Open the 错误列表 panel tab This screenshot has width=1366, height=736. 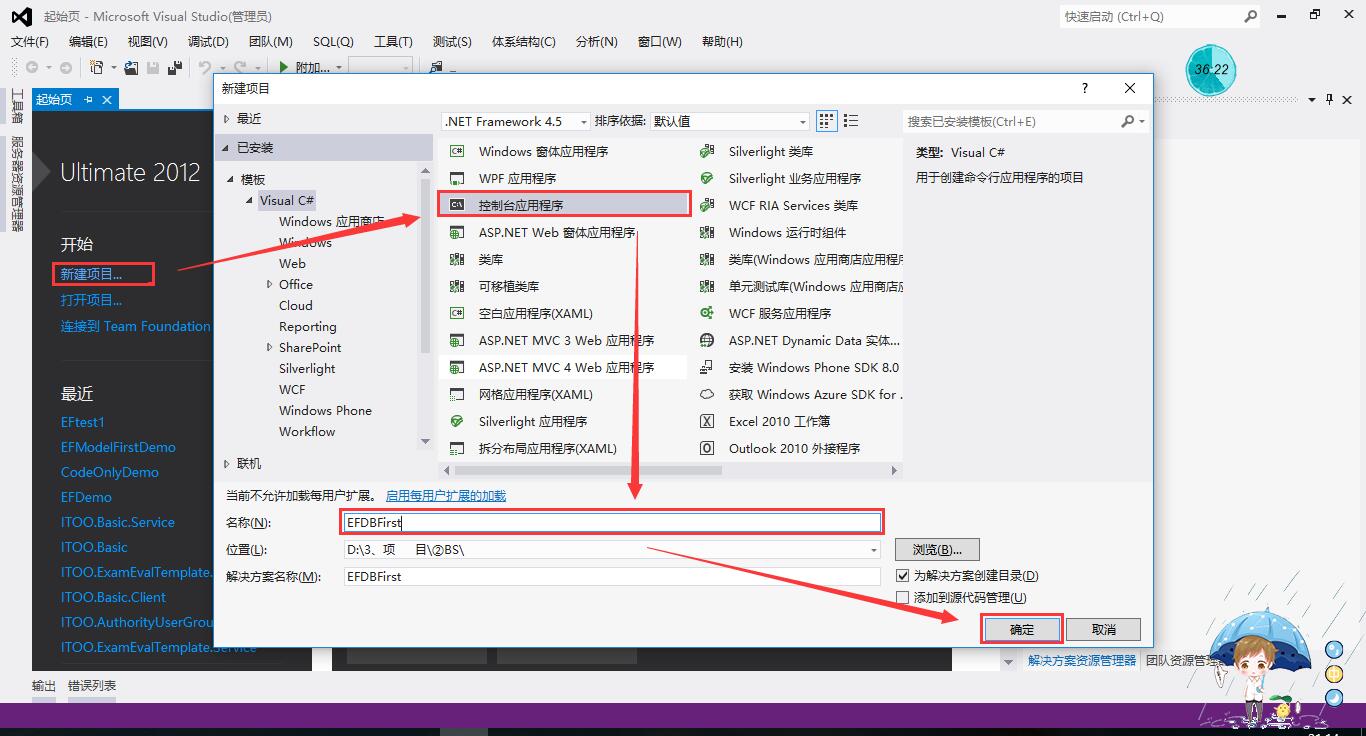coord(92,685)
